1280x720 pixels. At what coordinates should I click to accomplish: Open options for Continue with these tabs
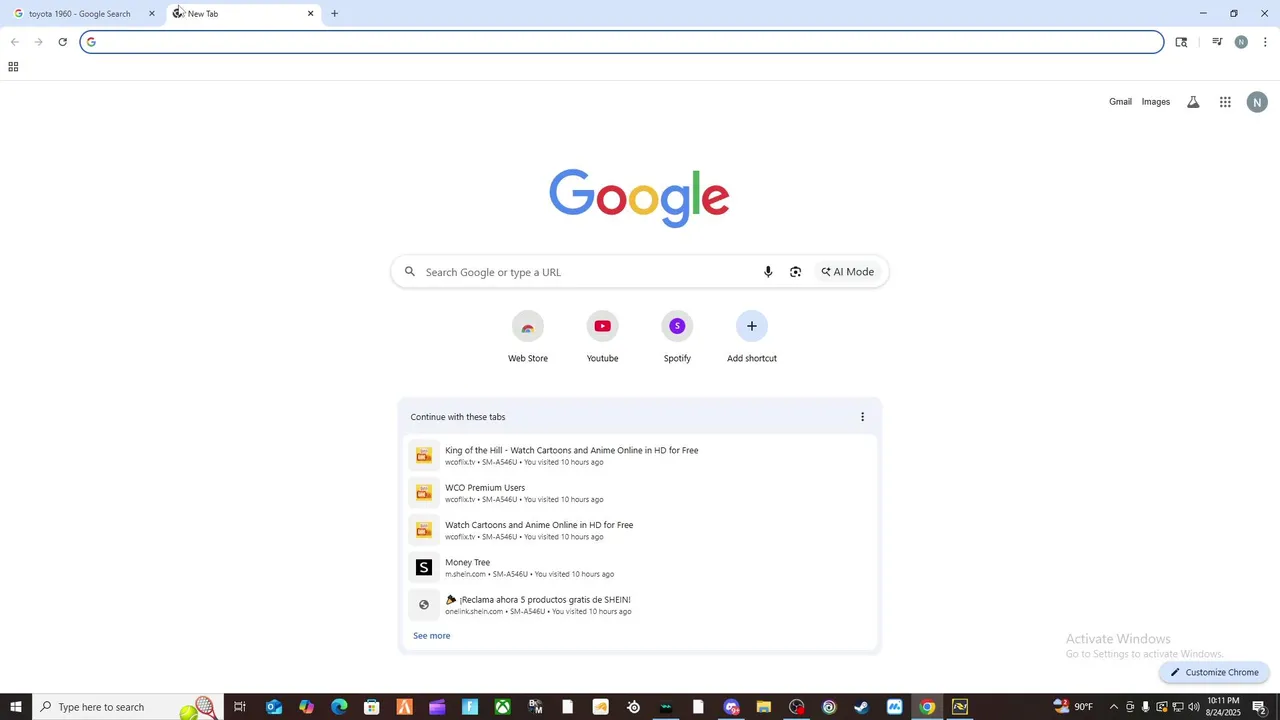862,417
